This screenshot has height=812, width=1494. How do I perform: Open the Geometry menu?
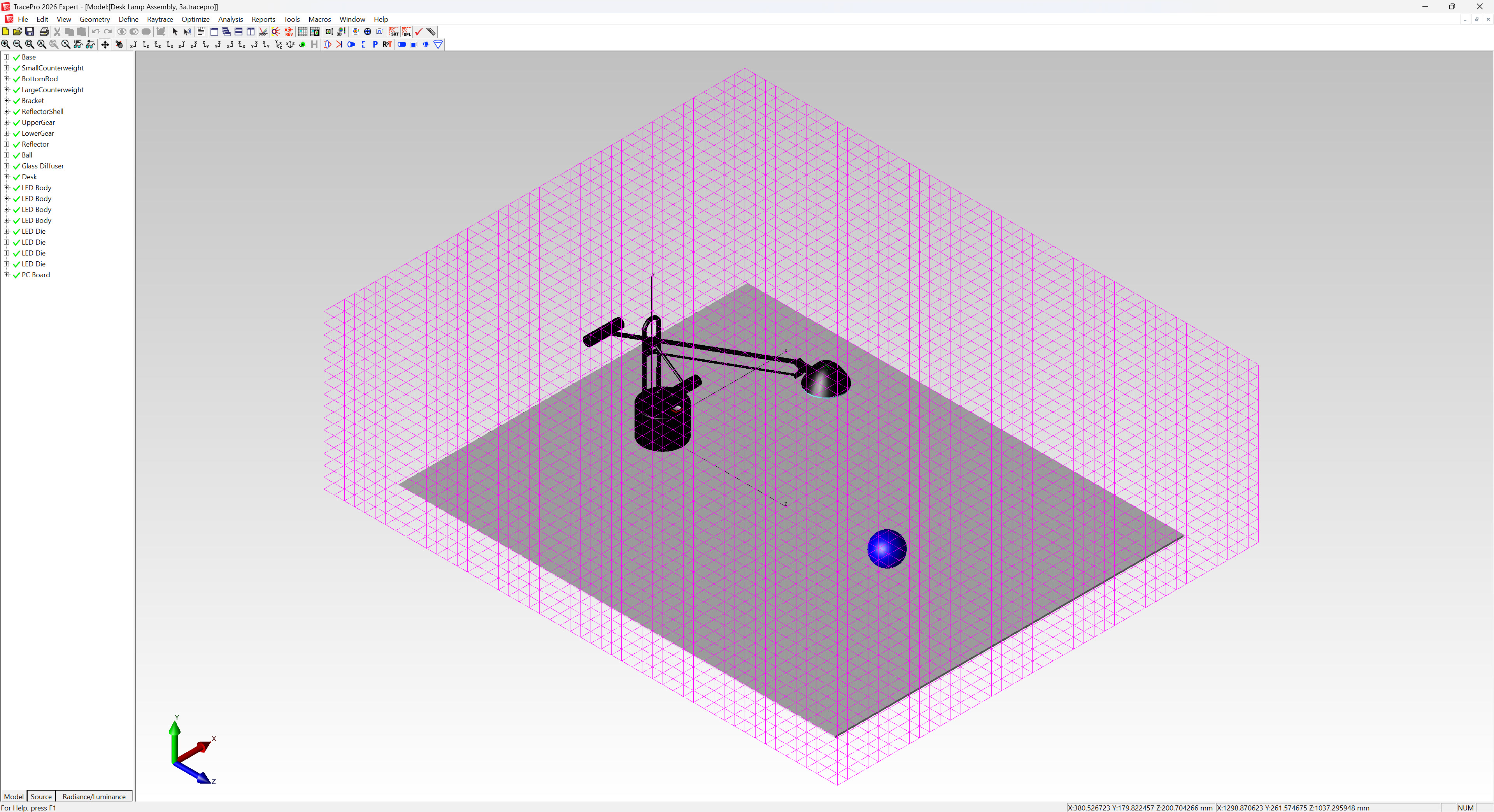(95, 19)
